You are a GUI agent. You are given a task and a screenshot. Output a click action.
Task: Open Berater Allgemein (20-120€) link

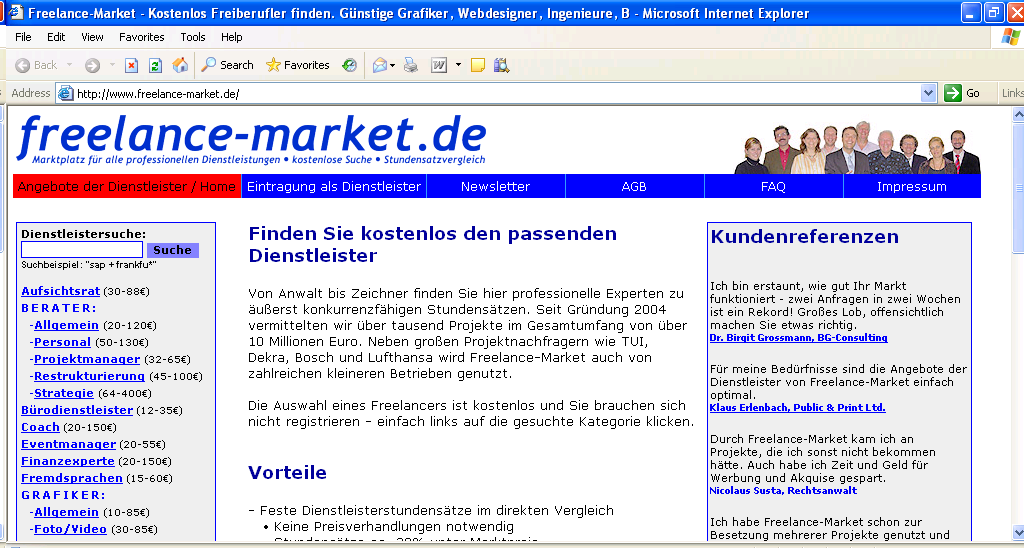point(66,325)
